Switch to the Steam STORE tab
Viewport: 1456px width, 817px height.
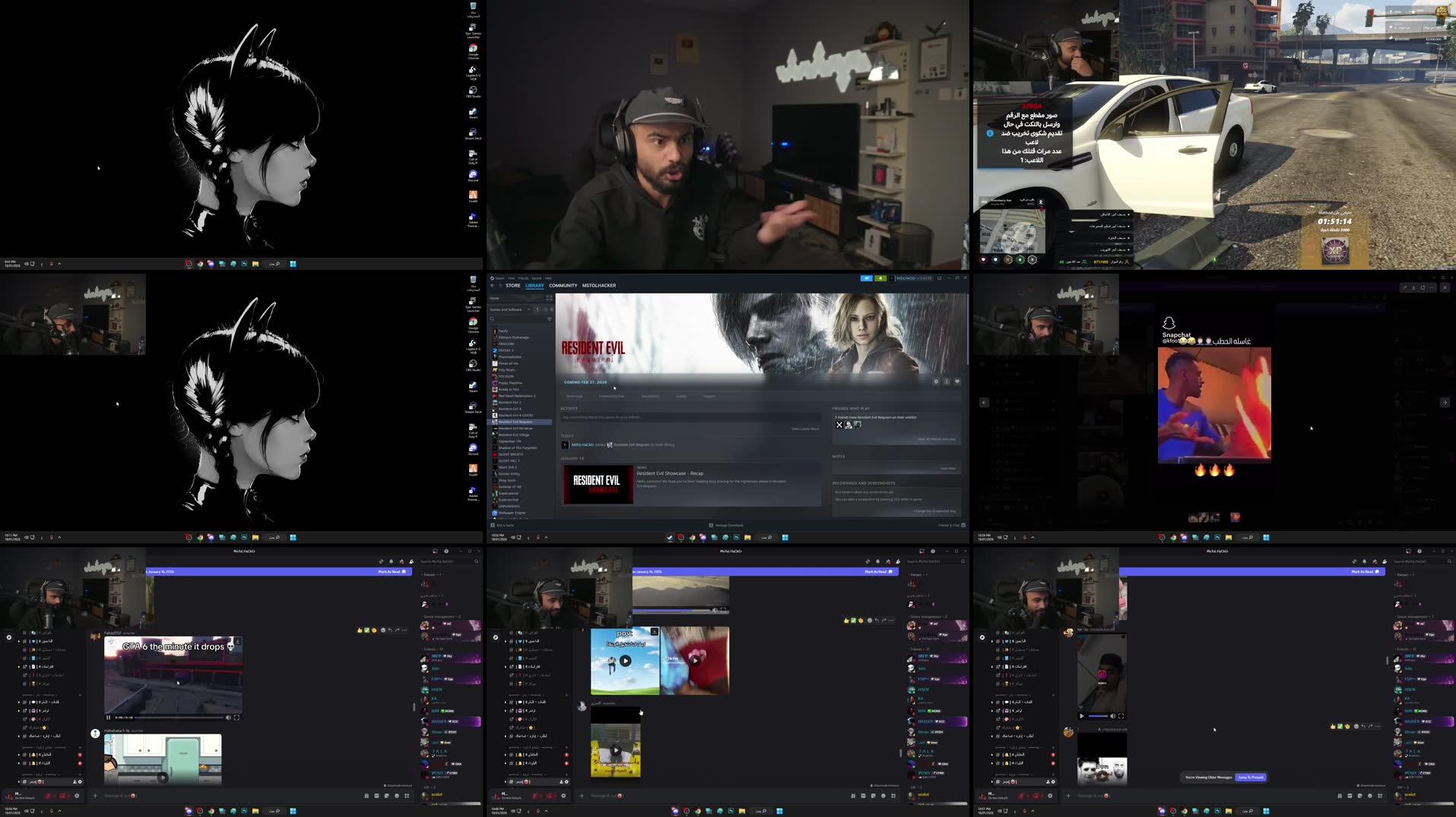click(513, 285)
